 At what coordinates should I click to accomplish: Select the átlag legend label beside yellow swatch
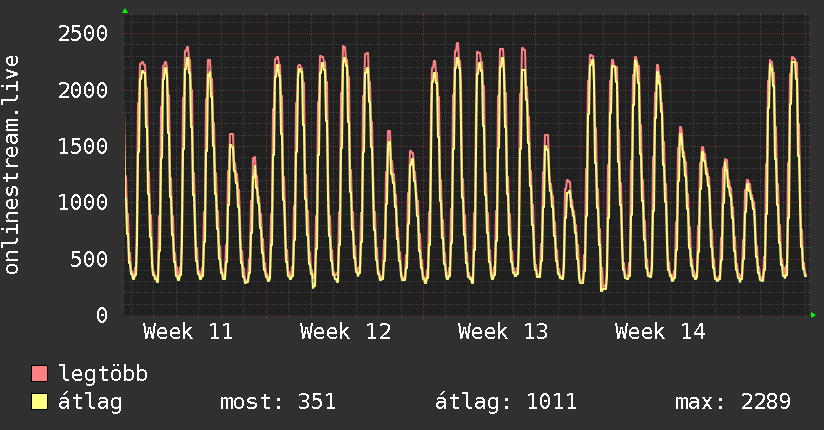90,402
